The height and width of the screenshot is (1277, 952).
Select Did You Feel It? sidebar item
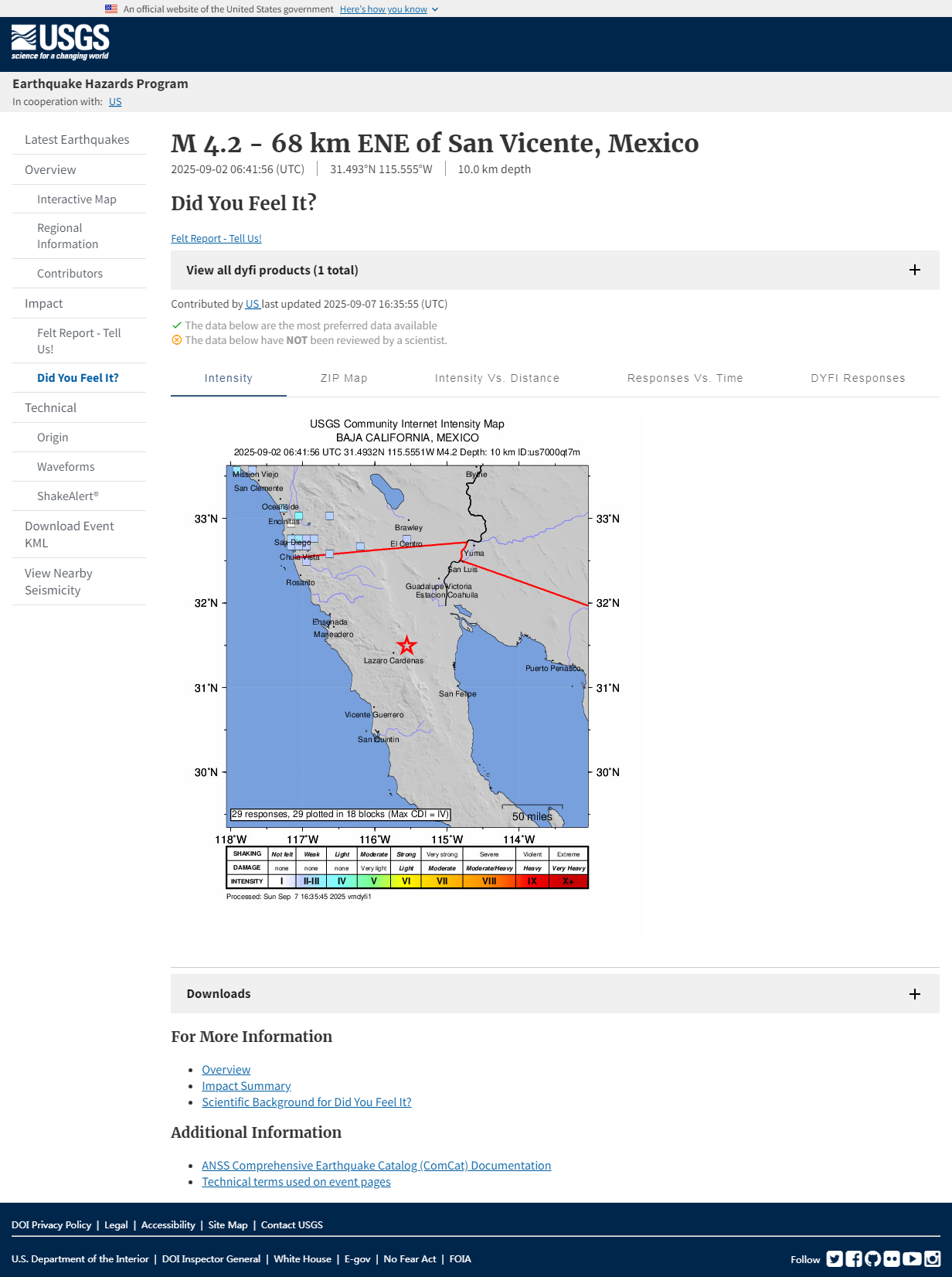[x=79, y=378]
